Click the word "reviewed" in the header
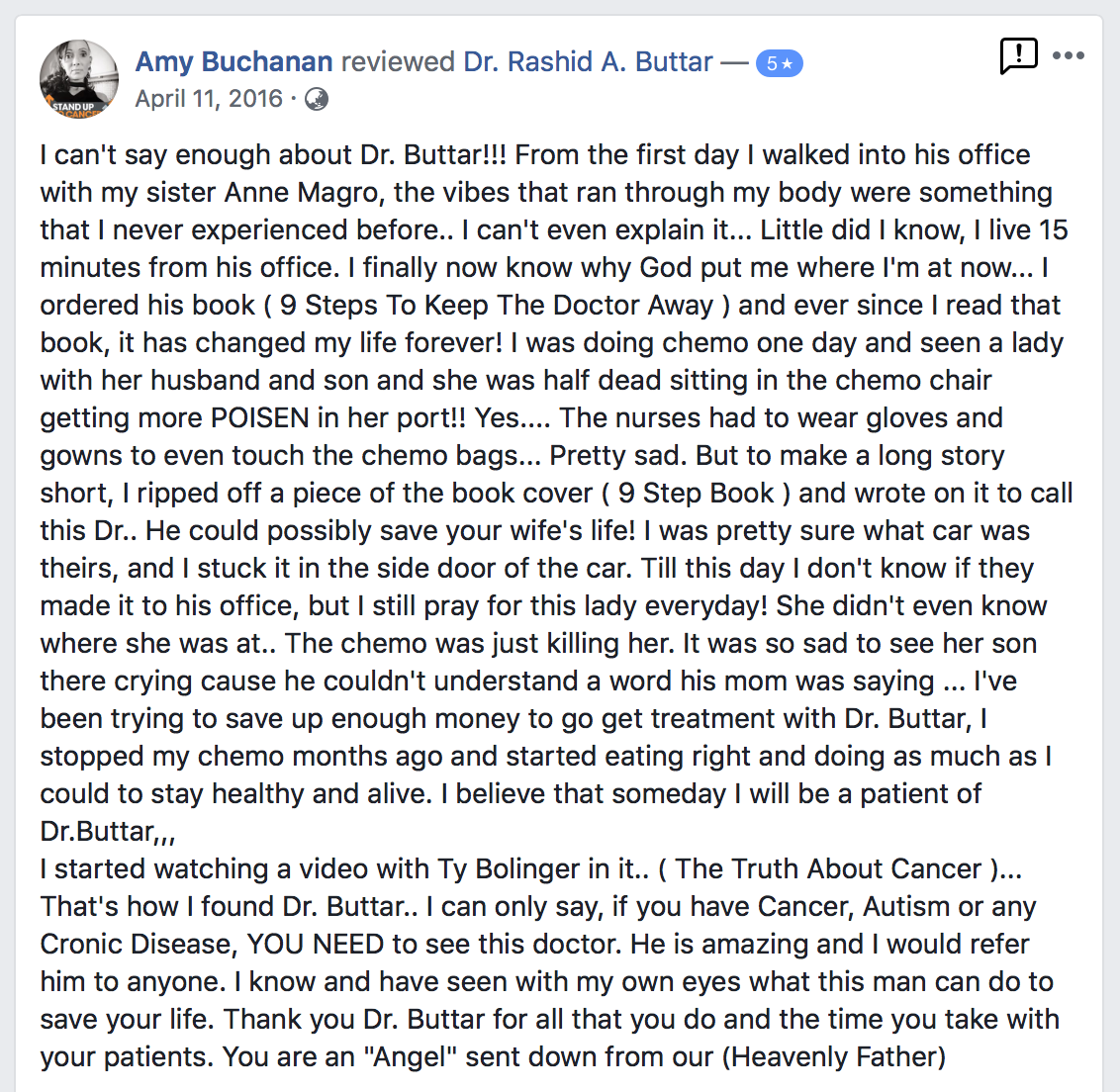 click(x=398, y=62)
